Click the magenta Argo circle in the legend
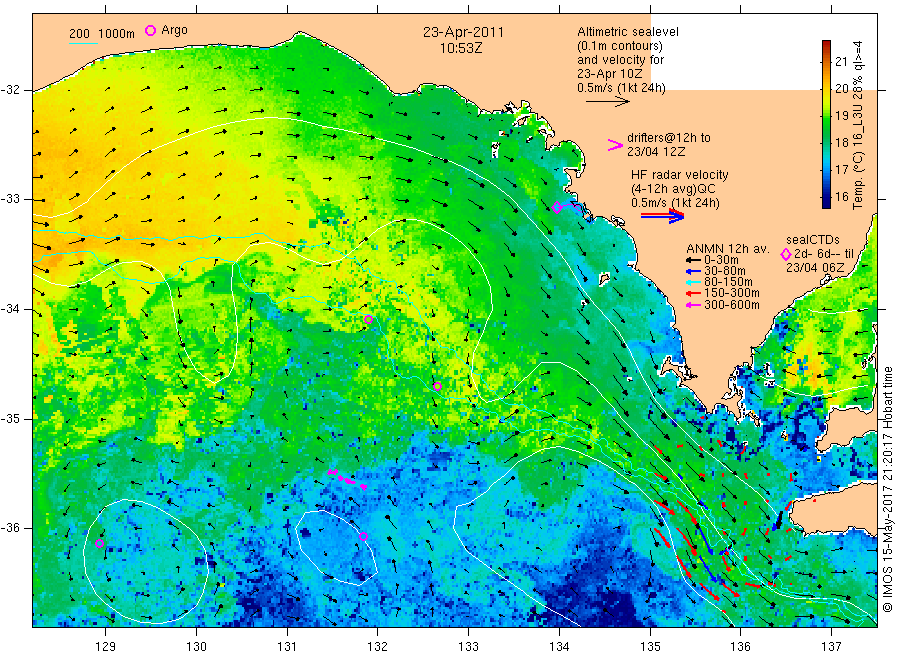Screen dimensions: 900x660 [150, 30]
